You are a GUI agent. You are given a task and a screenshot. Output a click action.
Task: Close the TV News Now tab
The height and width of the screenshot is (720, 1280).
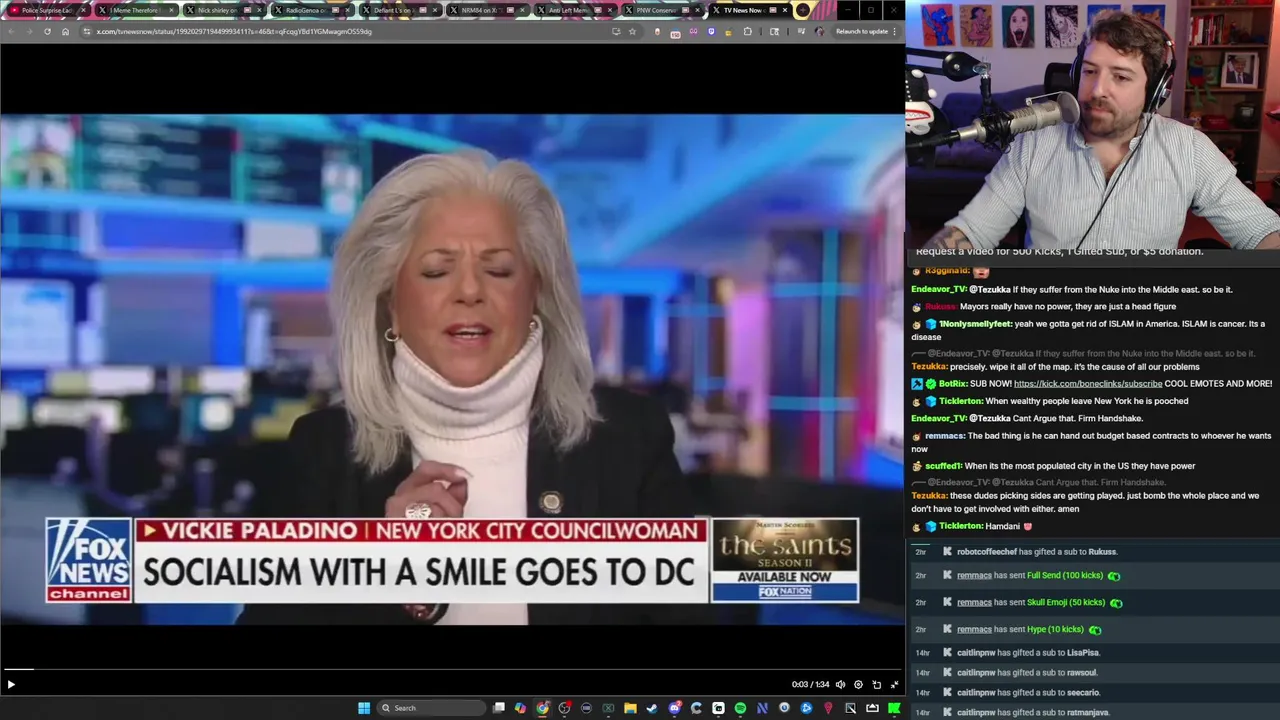784,10
